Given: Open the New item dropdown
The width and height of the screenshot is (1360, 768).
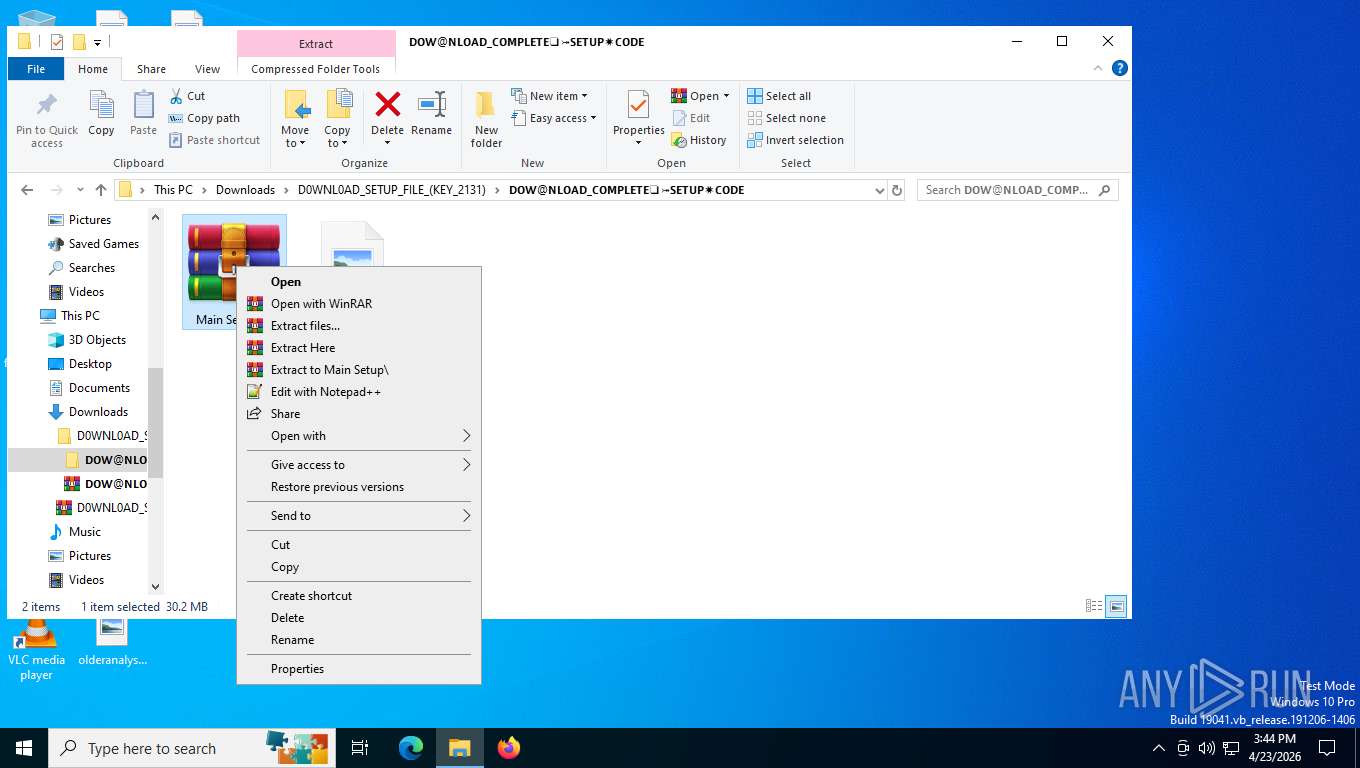Looking at the screenshot, I should click(x=549, y=96).
